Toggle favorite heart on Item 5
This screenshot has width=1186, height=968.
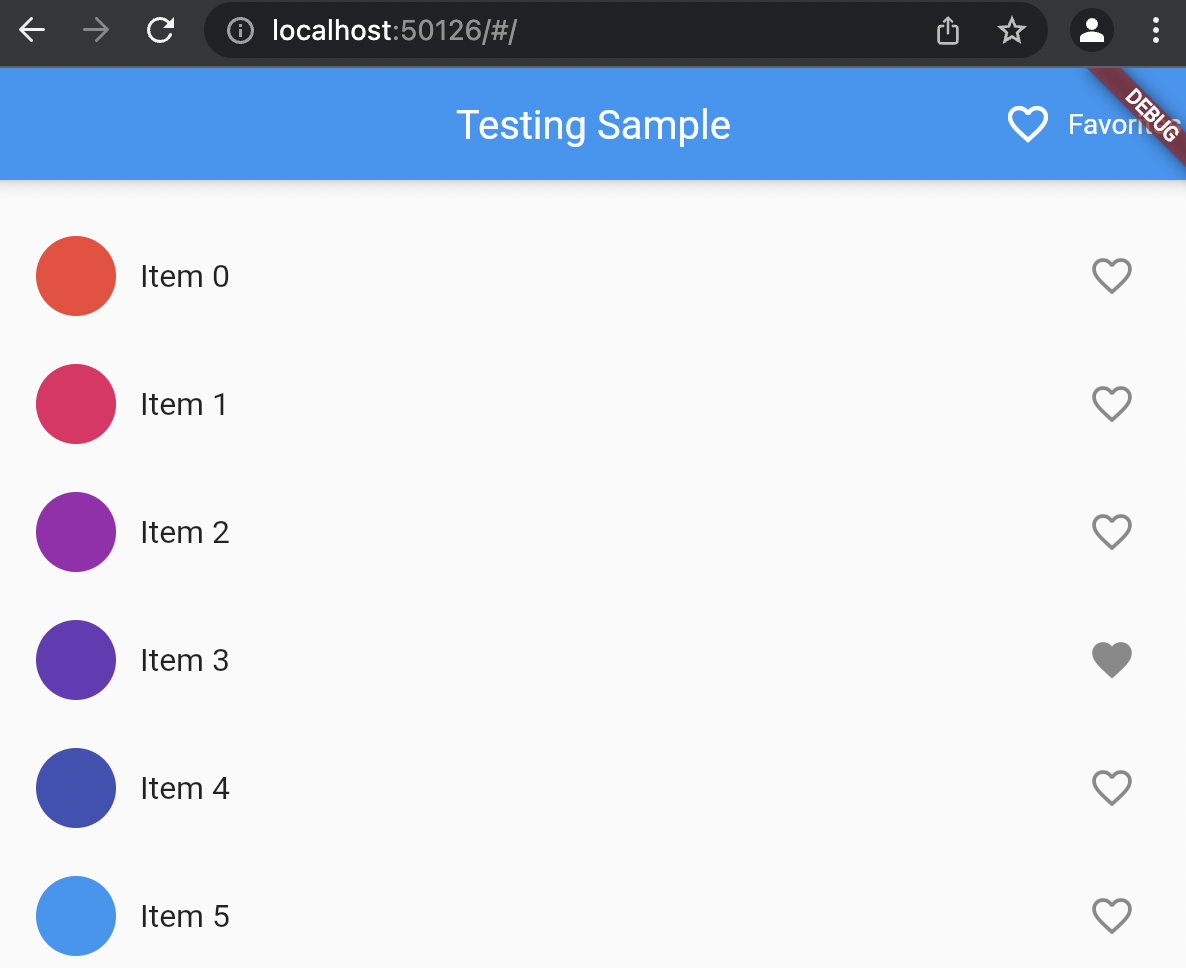[1111, 916]
